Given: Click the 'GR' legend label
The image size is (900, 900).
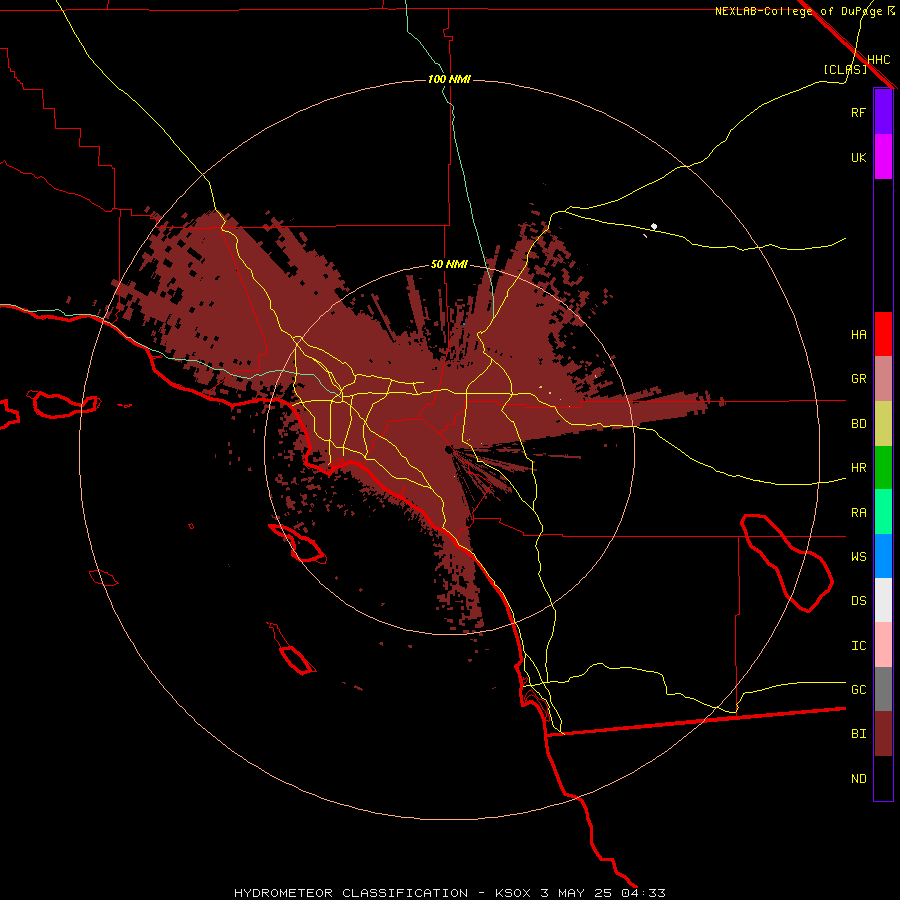Looking at the screenshot, I should 858,379.
